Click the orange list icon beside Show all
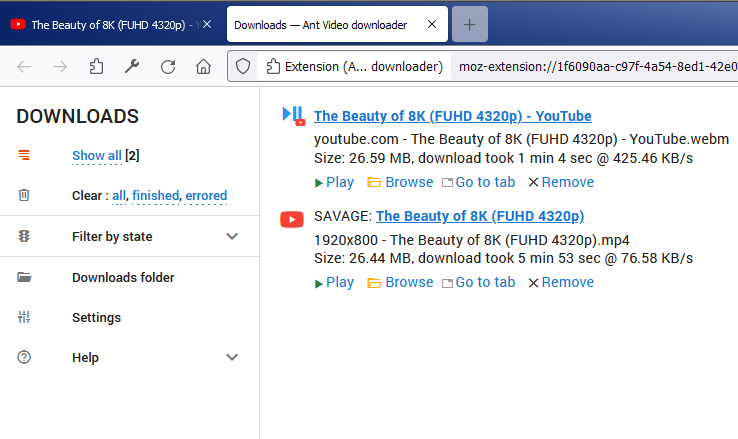738x439 pixels. click(x=24, y=155)
